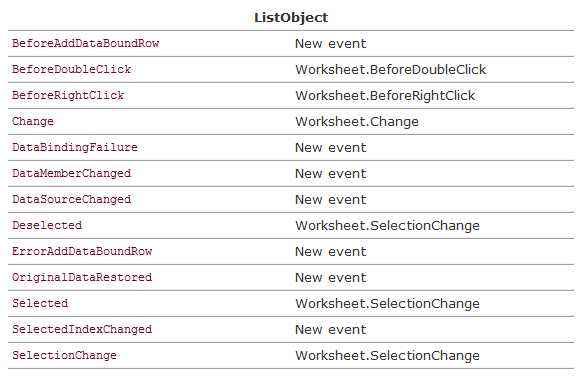The width and height of the screenshot is (587, 386).
Task: Click the SelectionChange event in left column
Action: tap(64, 355)
